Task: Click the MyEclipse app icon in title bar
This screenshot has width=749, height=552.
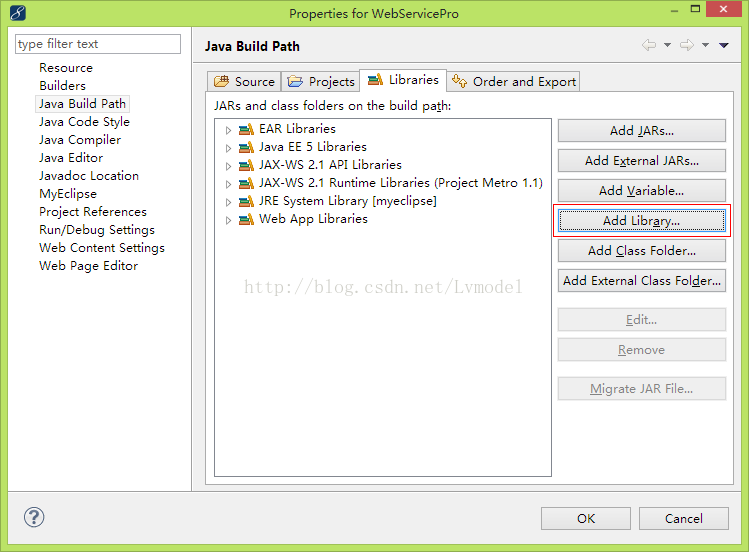Action: coord(18,13)
